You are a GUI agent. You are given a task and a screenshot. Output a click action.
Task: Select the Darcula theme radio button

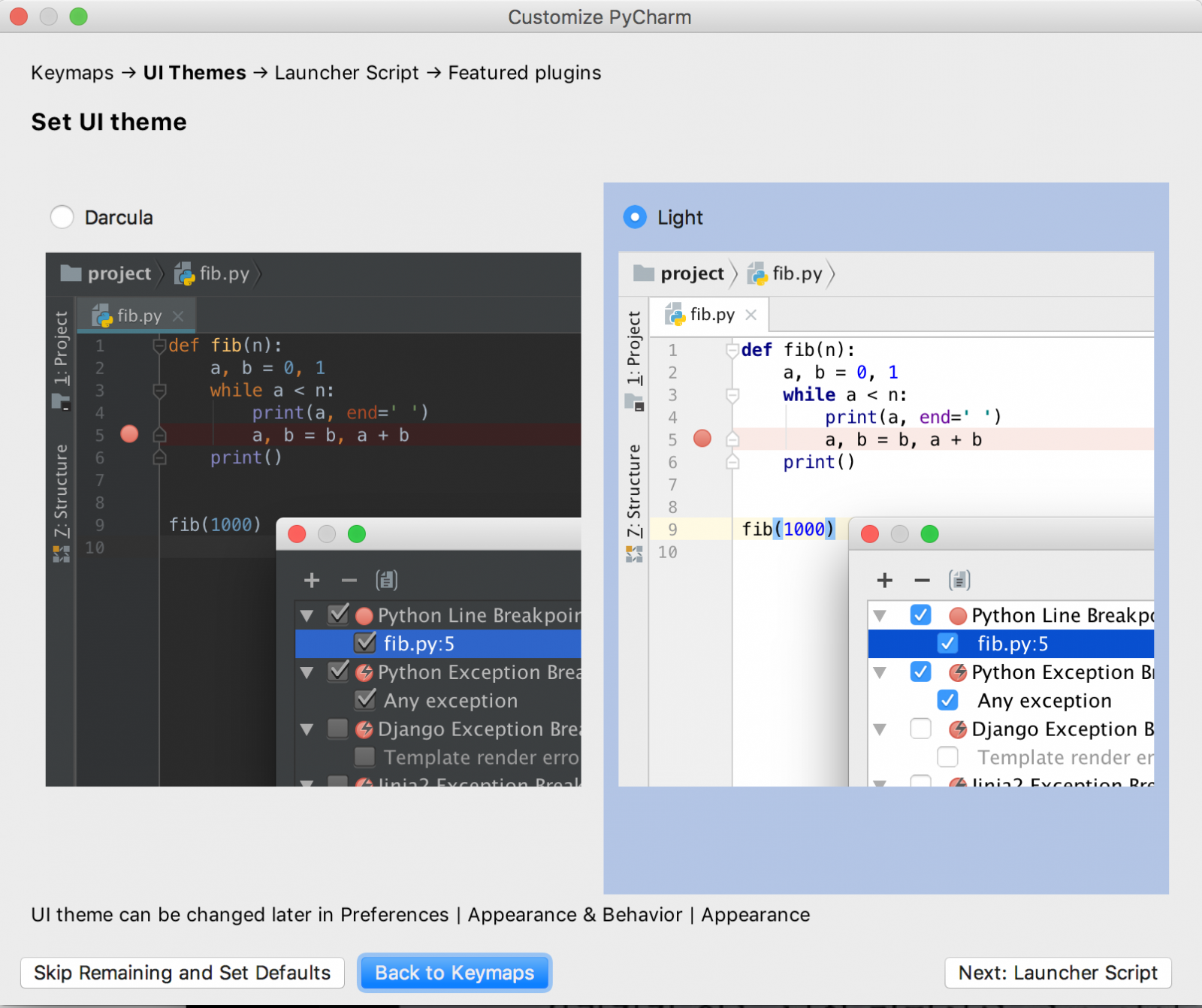click(x=62, y=217)
